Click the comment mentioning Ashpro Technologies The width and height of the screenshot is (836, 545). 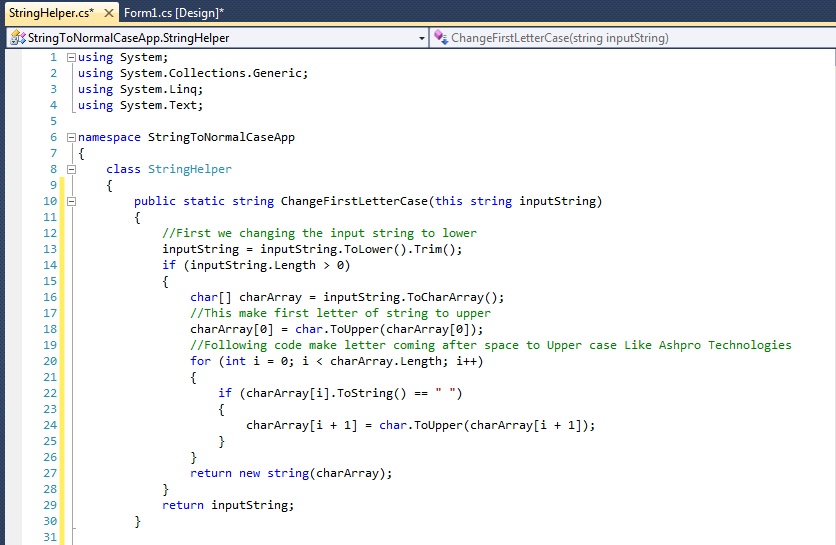(491, 345)
